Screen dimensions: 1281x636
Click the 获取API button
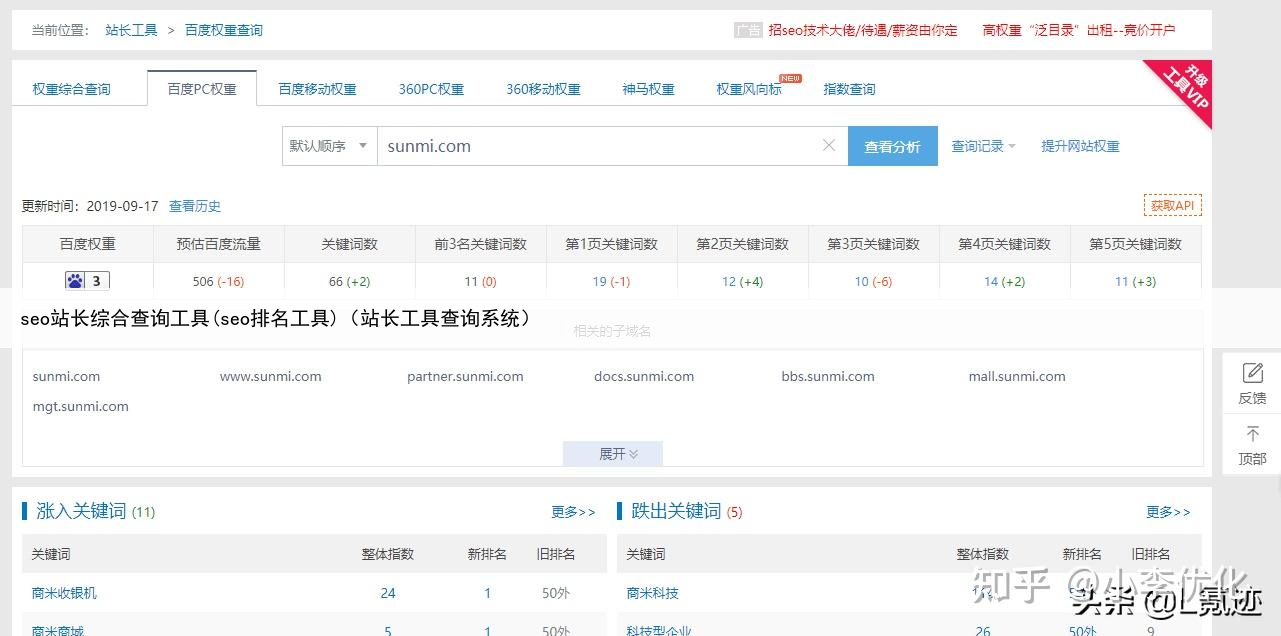[x=1172, y=206]
